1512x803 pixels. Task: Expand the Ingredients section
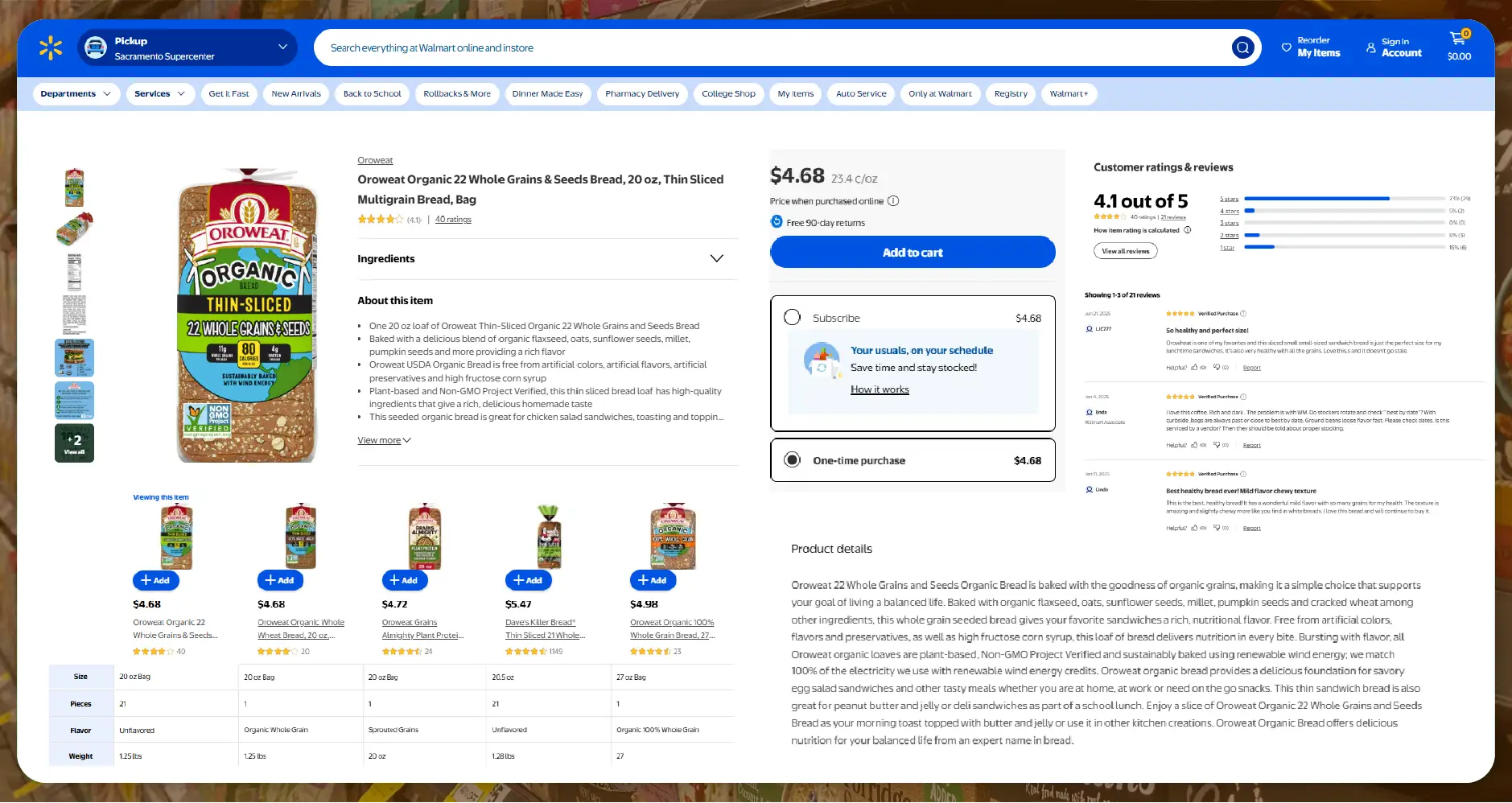[716, 258]
